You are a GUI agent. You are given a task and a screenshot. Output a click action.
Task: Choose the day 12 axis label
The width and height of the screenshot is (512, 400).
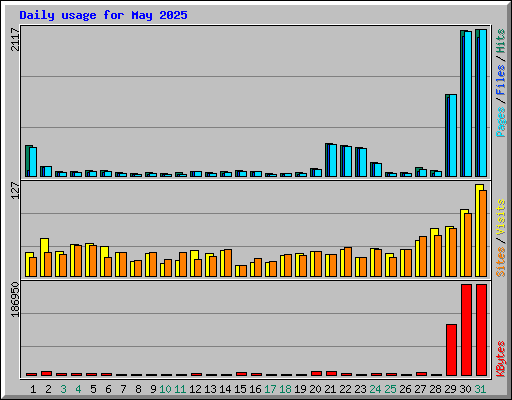(x=195, y=389)
